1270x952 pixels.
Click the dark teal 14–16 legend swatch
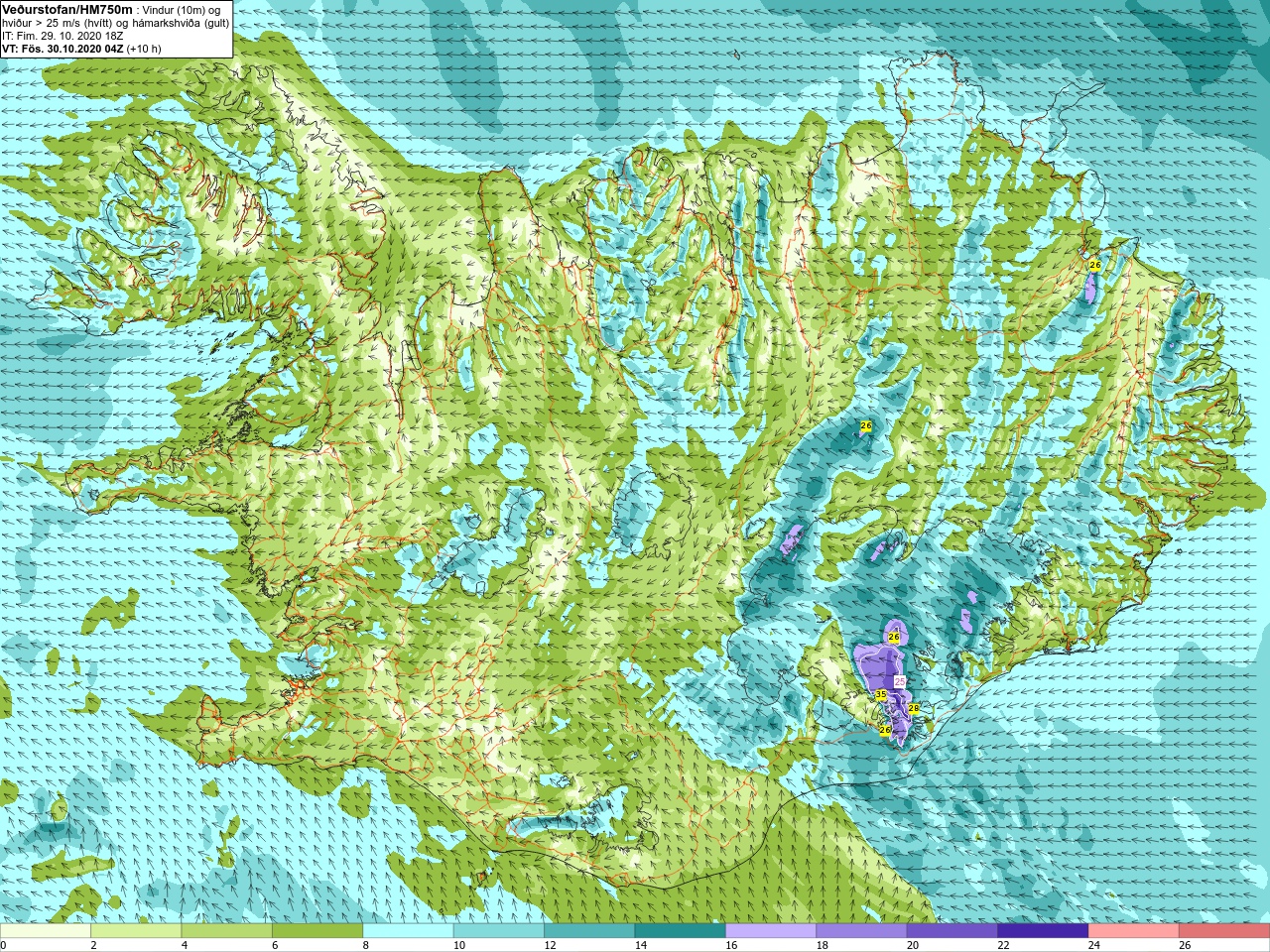(x=680, y=931)
